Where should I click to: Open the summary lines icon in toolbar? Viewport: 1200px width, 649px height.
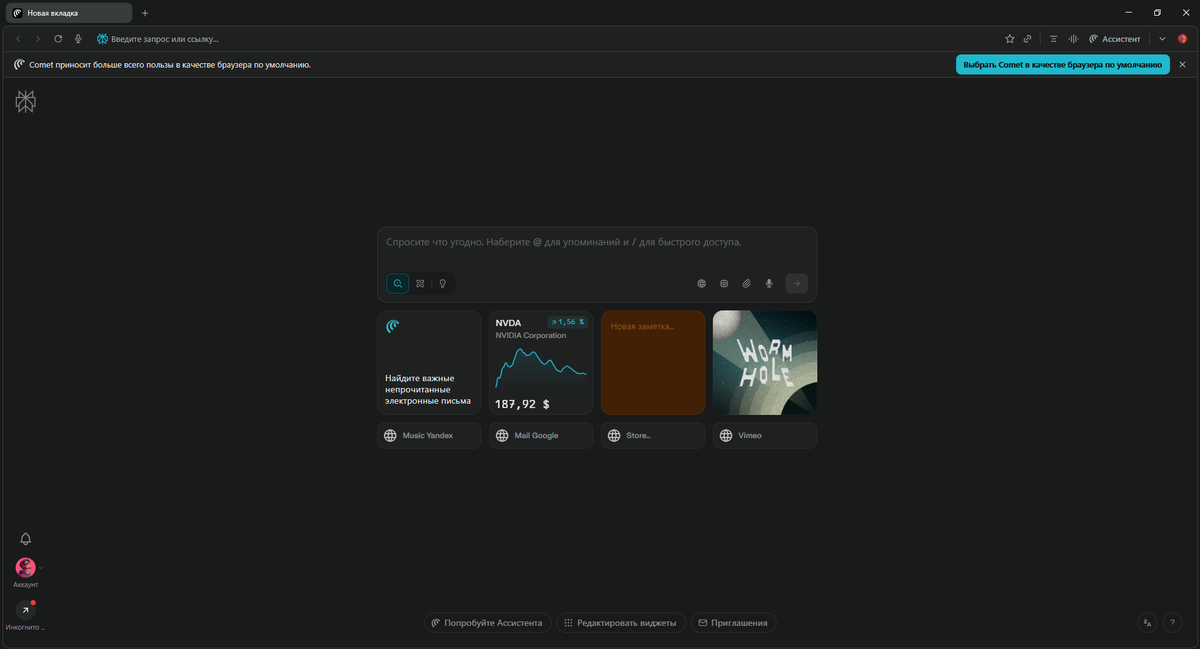pos(1053,39)
